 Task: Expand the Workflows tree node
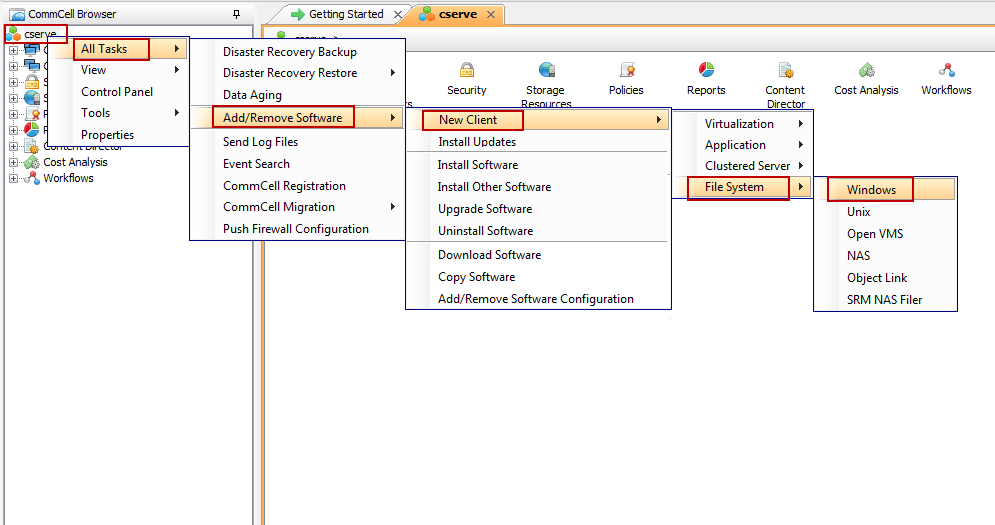click(14, 178)
